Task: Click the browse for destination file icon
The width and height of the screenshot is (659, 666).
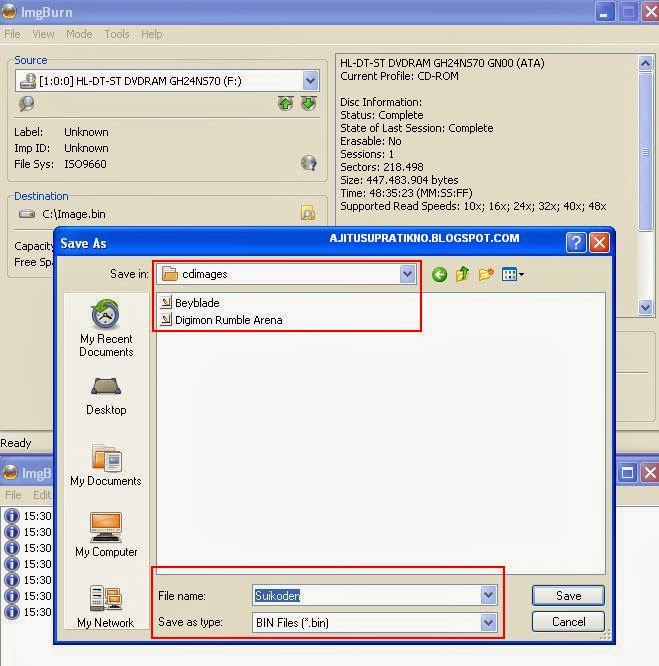Action: tap(308, 213)
